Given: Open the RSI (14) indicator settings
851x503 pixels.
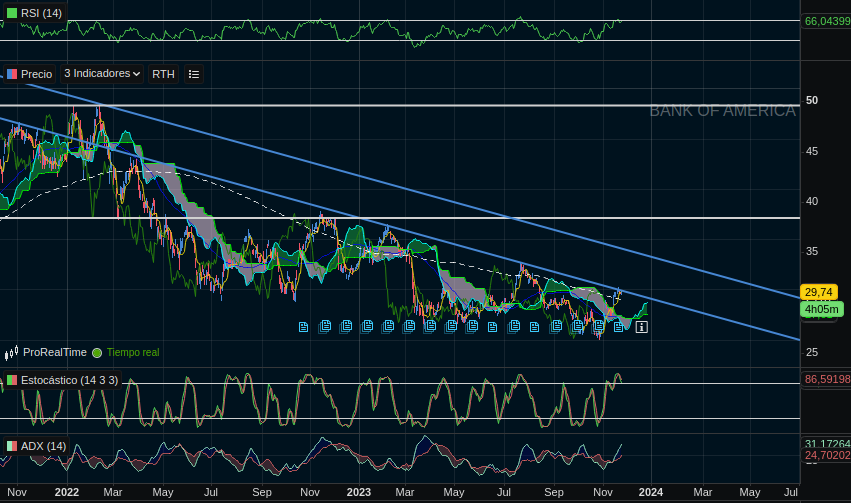Looking at the screenshot, I should (41, 13).
